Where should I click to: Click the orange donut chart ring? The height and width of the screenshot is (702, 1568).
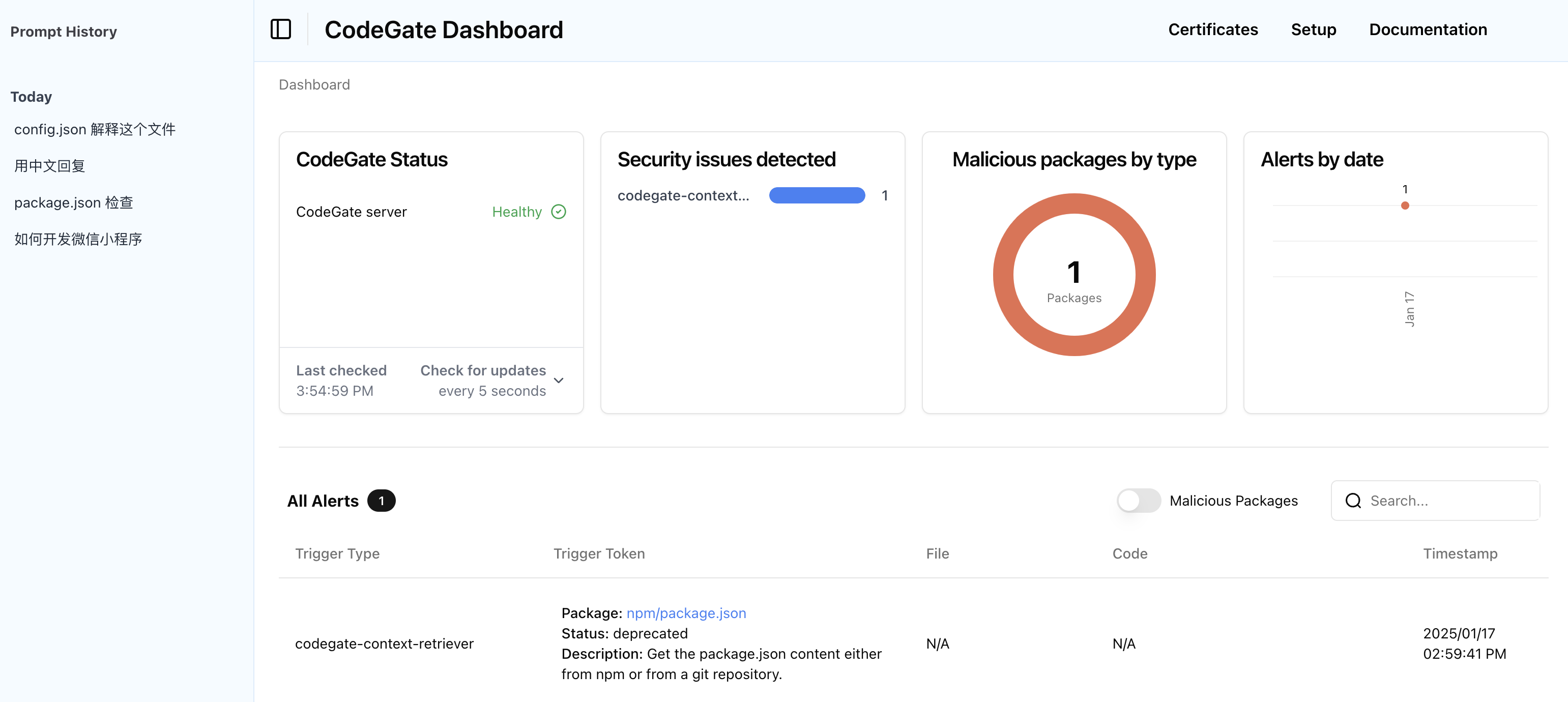pyautogui.click(x=1003, y=275)
